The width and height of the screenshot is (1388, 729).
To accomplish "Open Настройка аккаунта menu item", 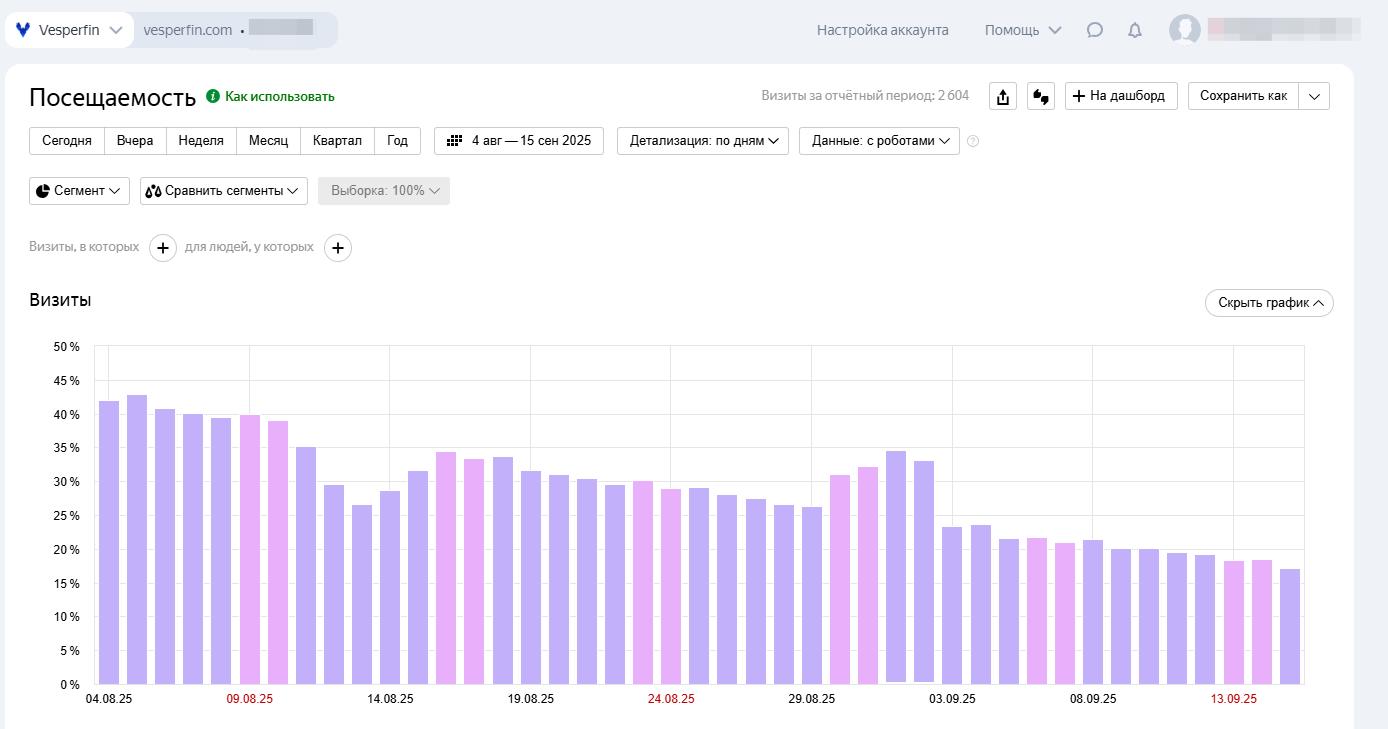I will click(882, 30).
